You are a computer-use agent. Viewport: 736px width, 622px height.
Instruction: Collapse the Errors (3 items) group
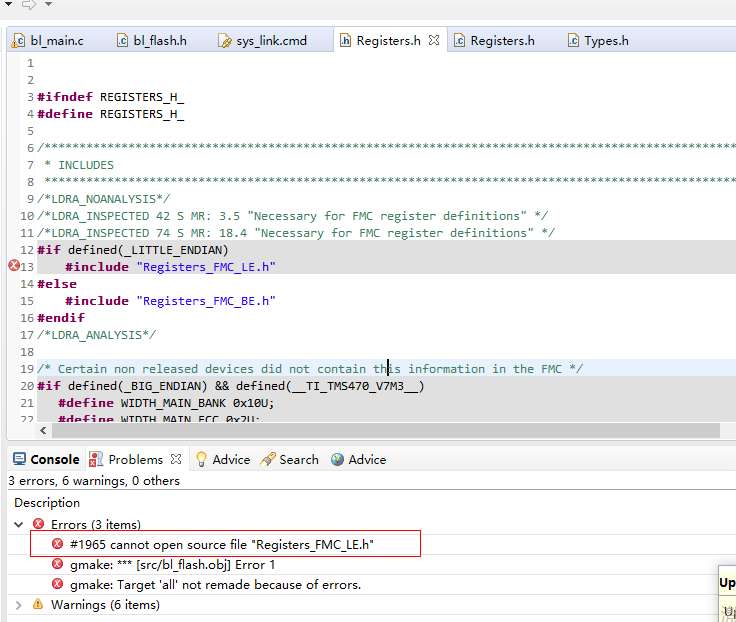click(19, 524)
